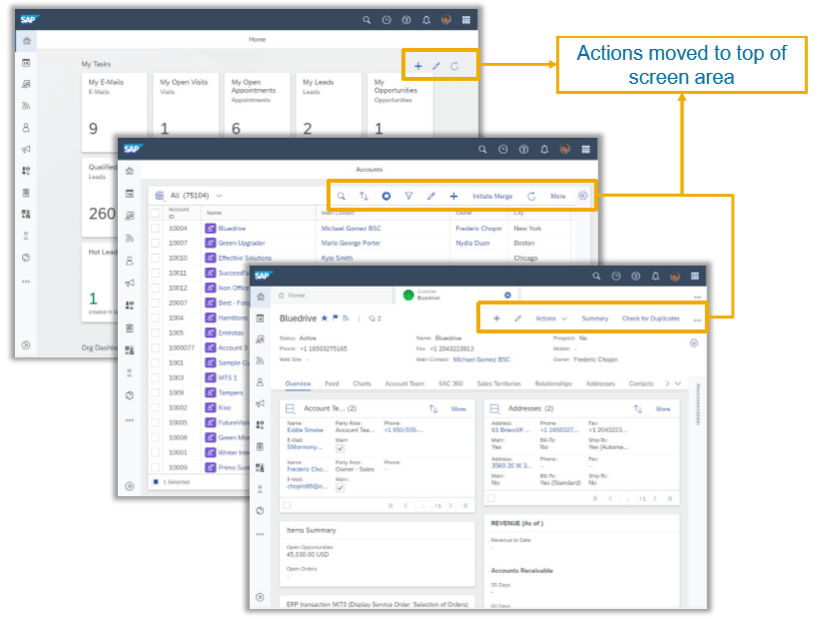820x619 pixels.
Task: Click favorite star next to Bluedrive title
Action: point(324,318)
